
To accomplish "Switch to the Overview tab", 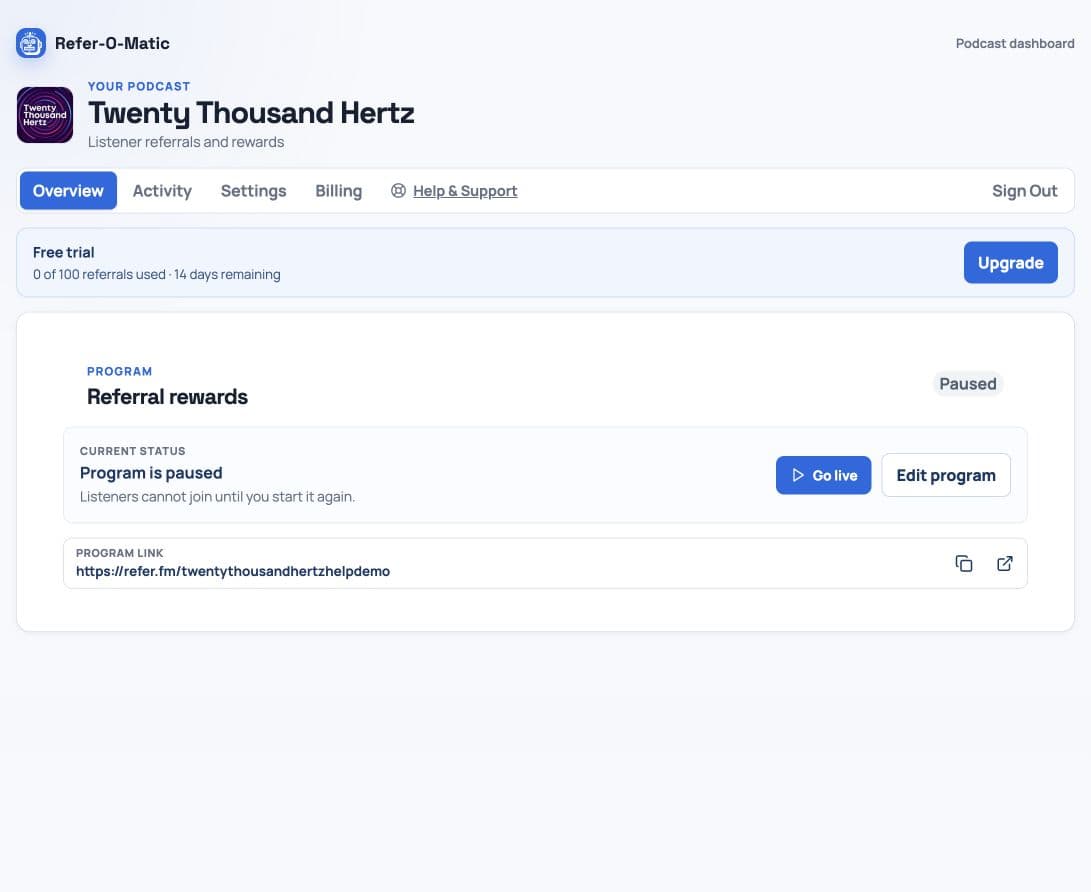I will pos(68,191).
